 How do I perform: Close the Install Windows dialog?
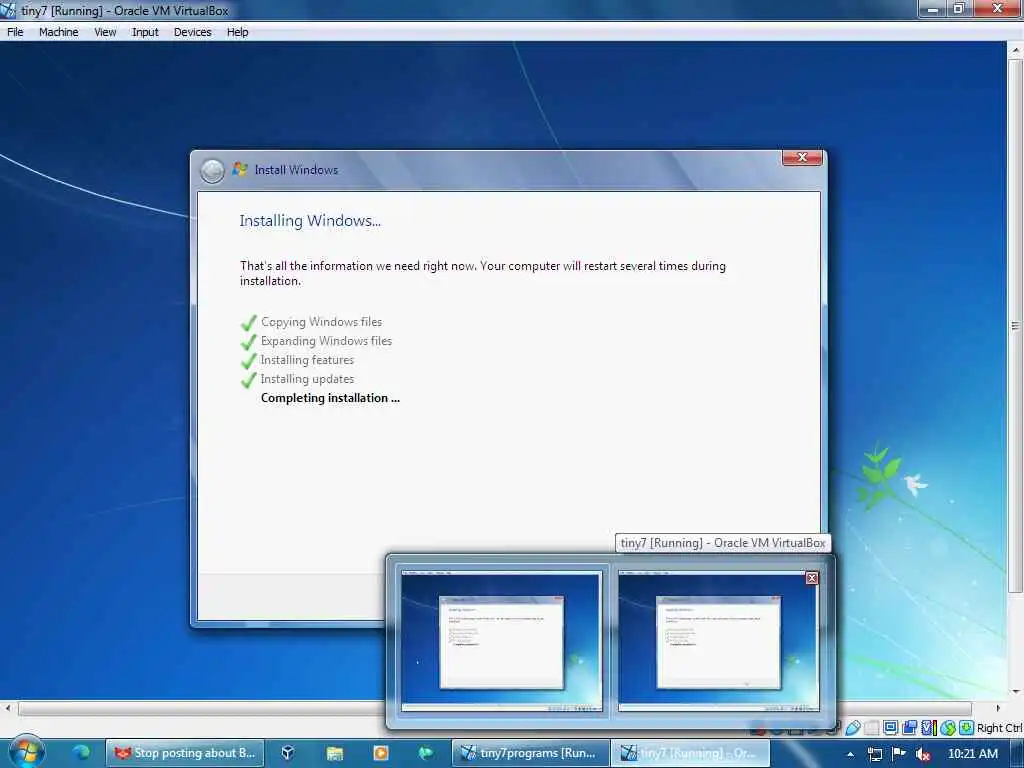[802, 157]
